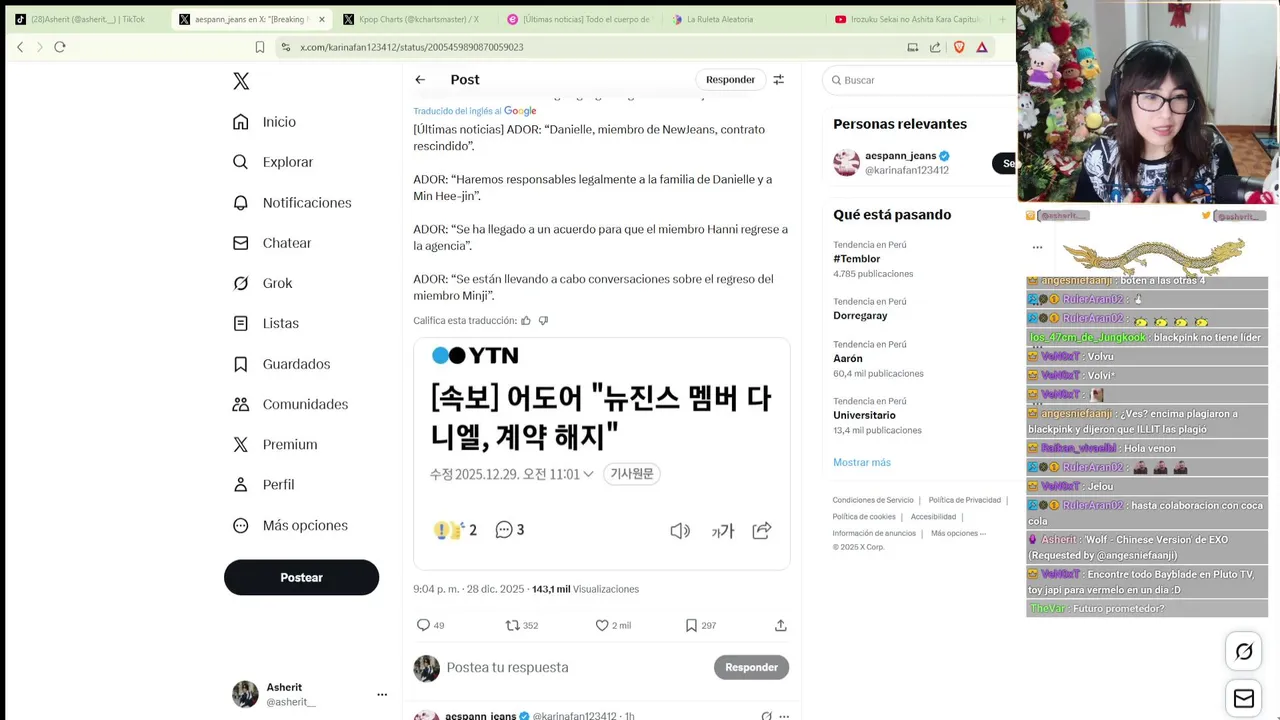Click browser back arrow

20,47
